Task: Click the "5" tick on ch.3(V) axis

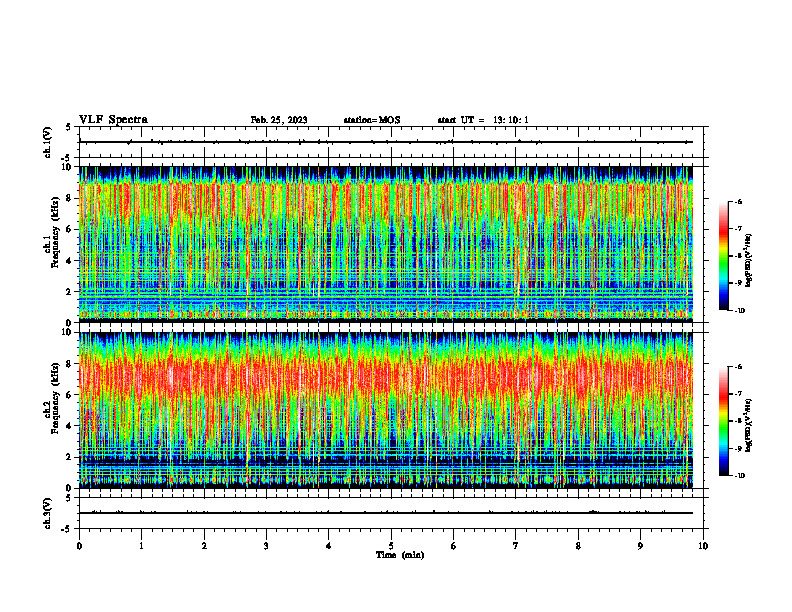Action: pos(68,497)
